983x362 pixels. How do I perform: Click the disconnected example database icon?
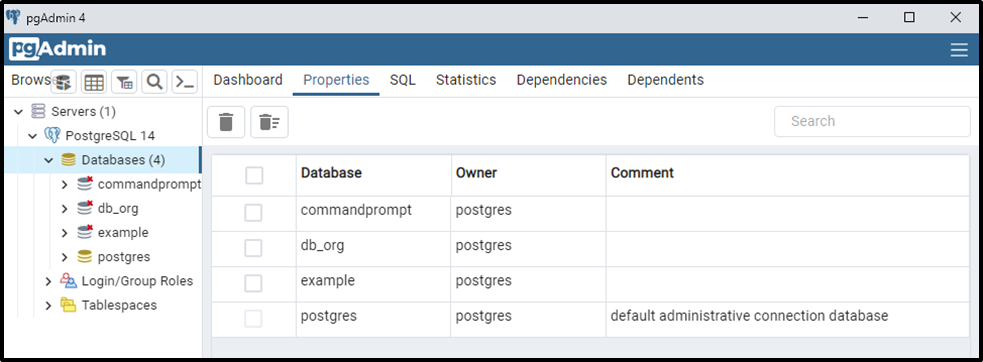pyautogui.click(x=85, y=232)
